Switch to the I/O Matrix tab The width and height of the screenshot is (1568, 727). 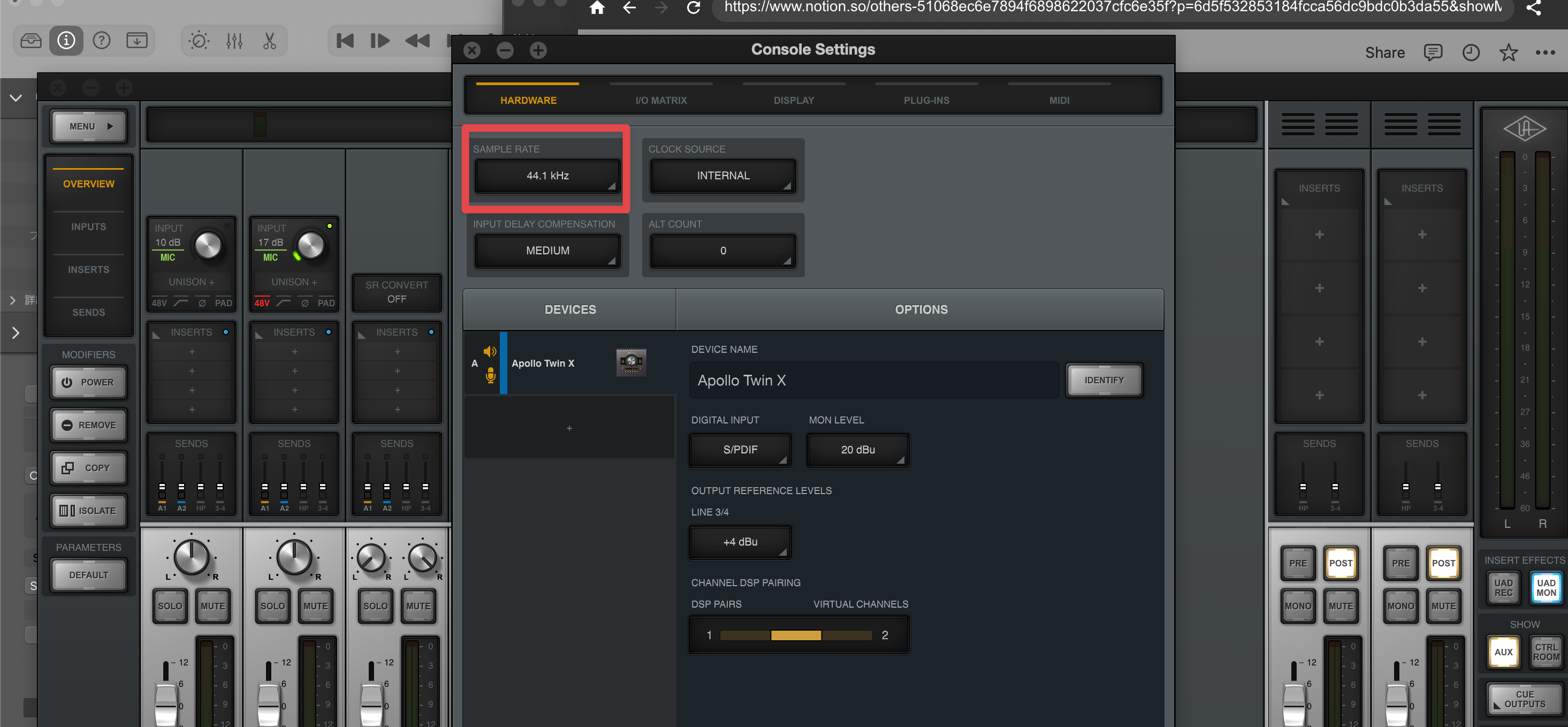tap(661, 100)
